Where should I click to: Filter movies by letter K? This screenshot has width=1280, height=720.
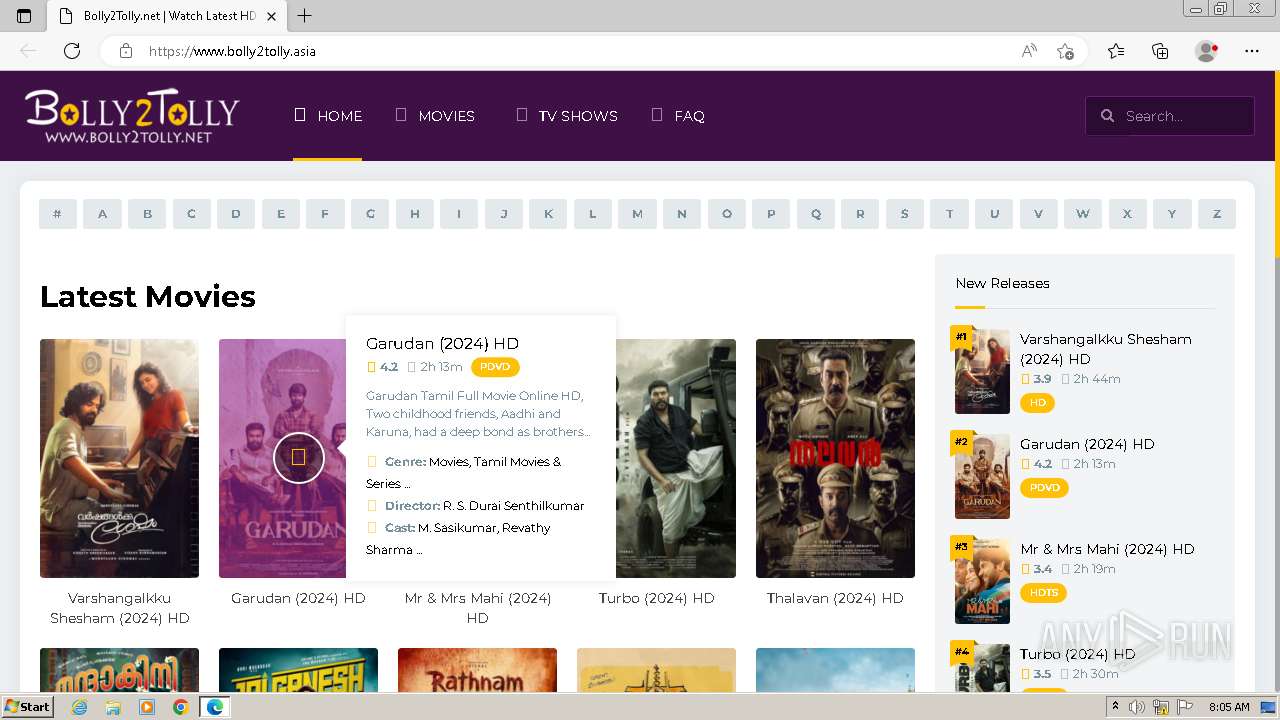[x=548, y=214]
